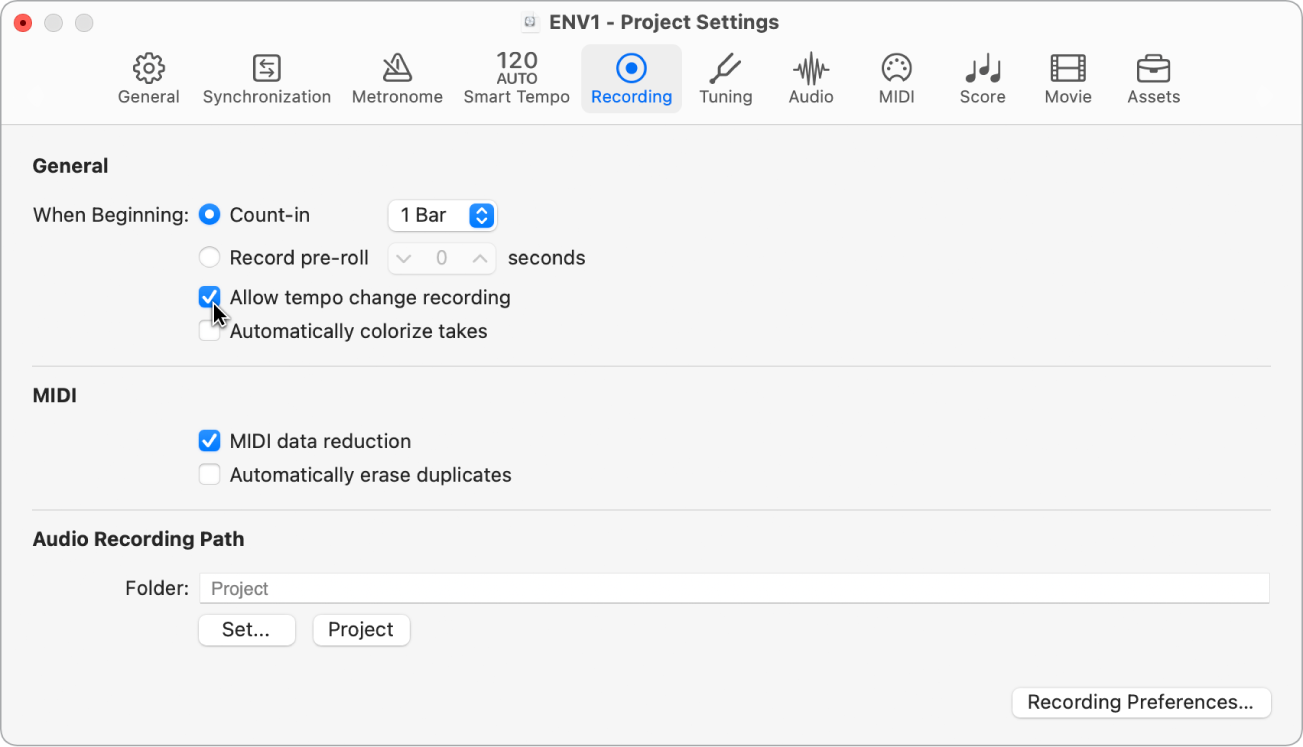
Task: Open the General settings gear icon
Action: [149, 79]
